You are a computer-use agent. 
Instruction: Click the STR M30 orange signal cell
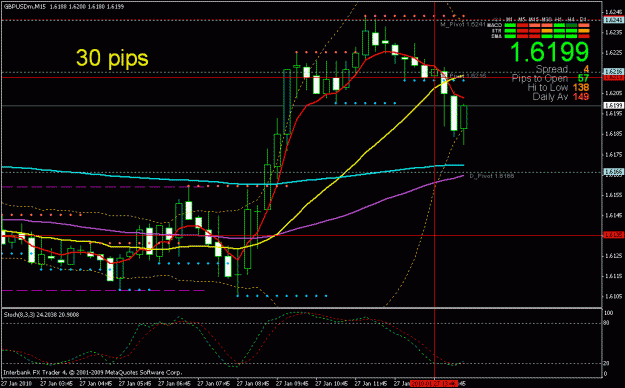pos(547,31)
